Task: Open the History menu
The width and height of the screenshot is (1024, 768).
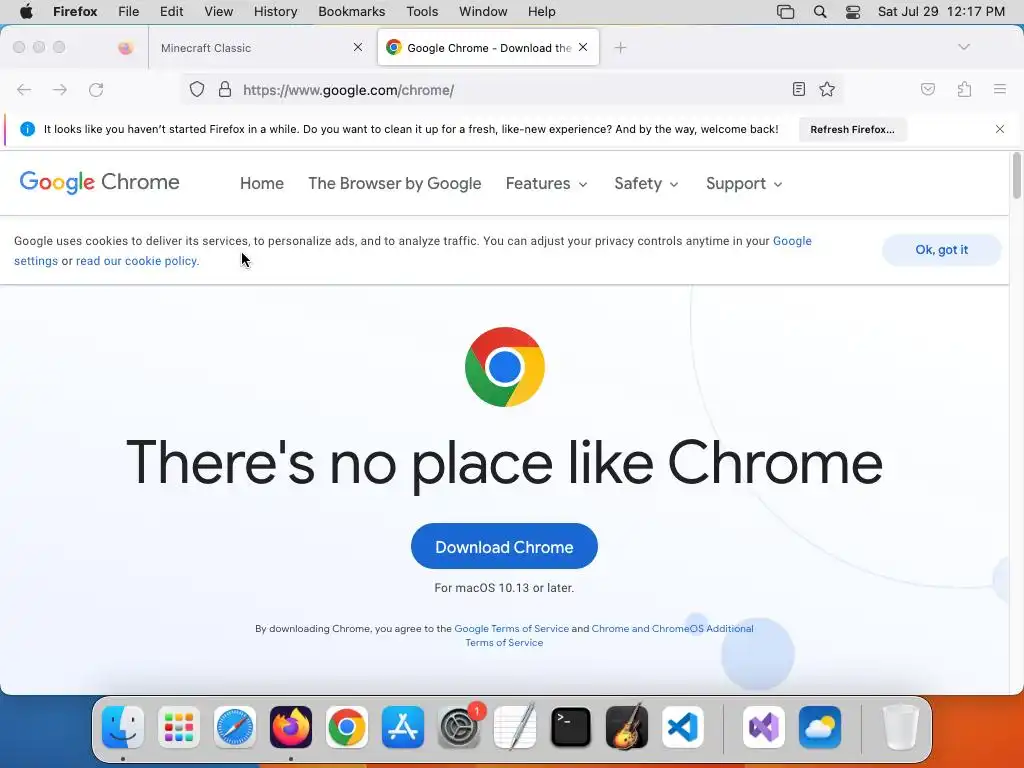Action: click(276, 12)
